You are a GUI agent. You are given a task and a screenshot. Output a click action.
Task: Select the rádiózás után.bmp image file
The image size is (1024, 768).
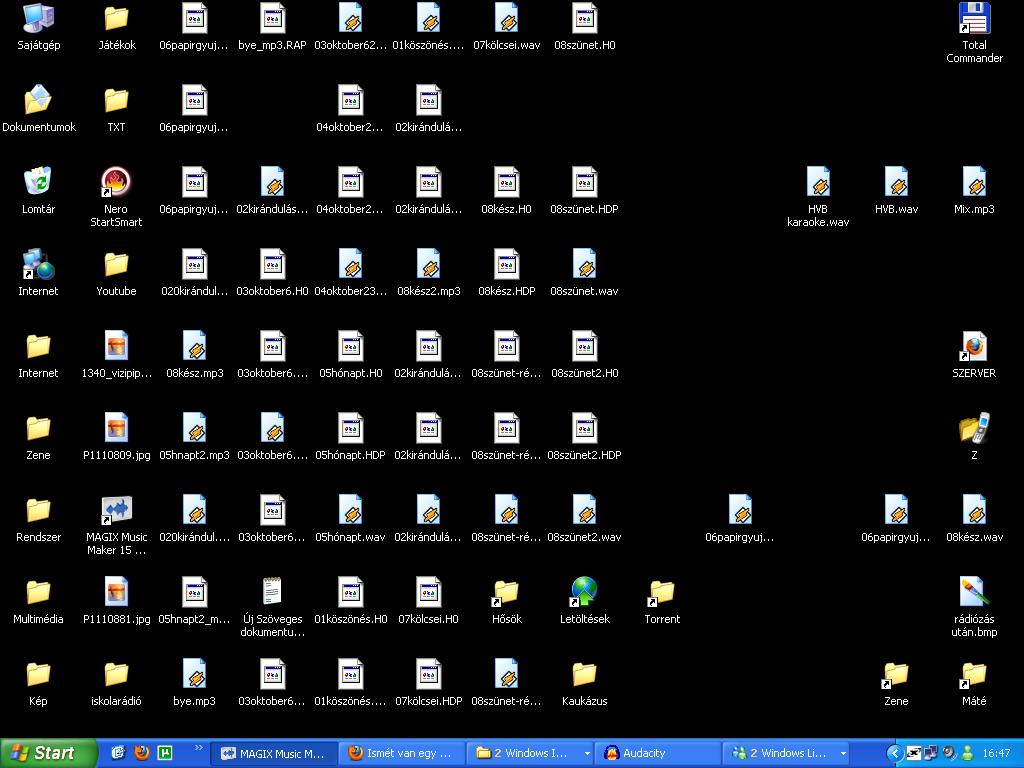click(x=974, y=593)
